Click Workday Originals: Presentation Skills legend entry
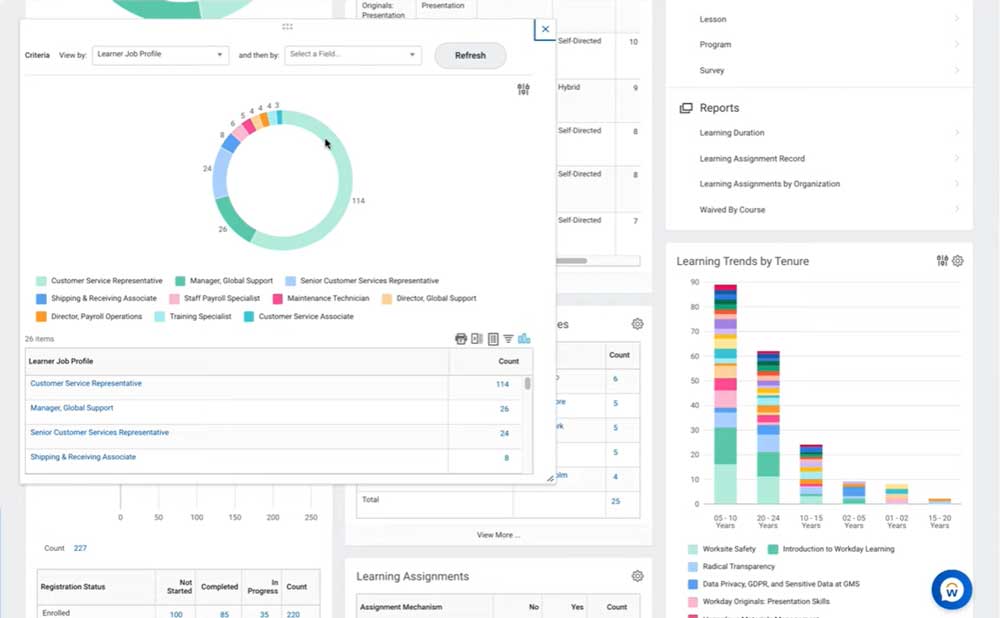 759,601
